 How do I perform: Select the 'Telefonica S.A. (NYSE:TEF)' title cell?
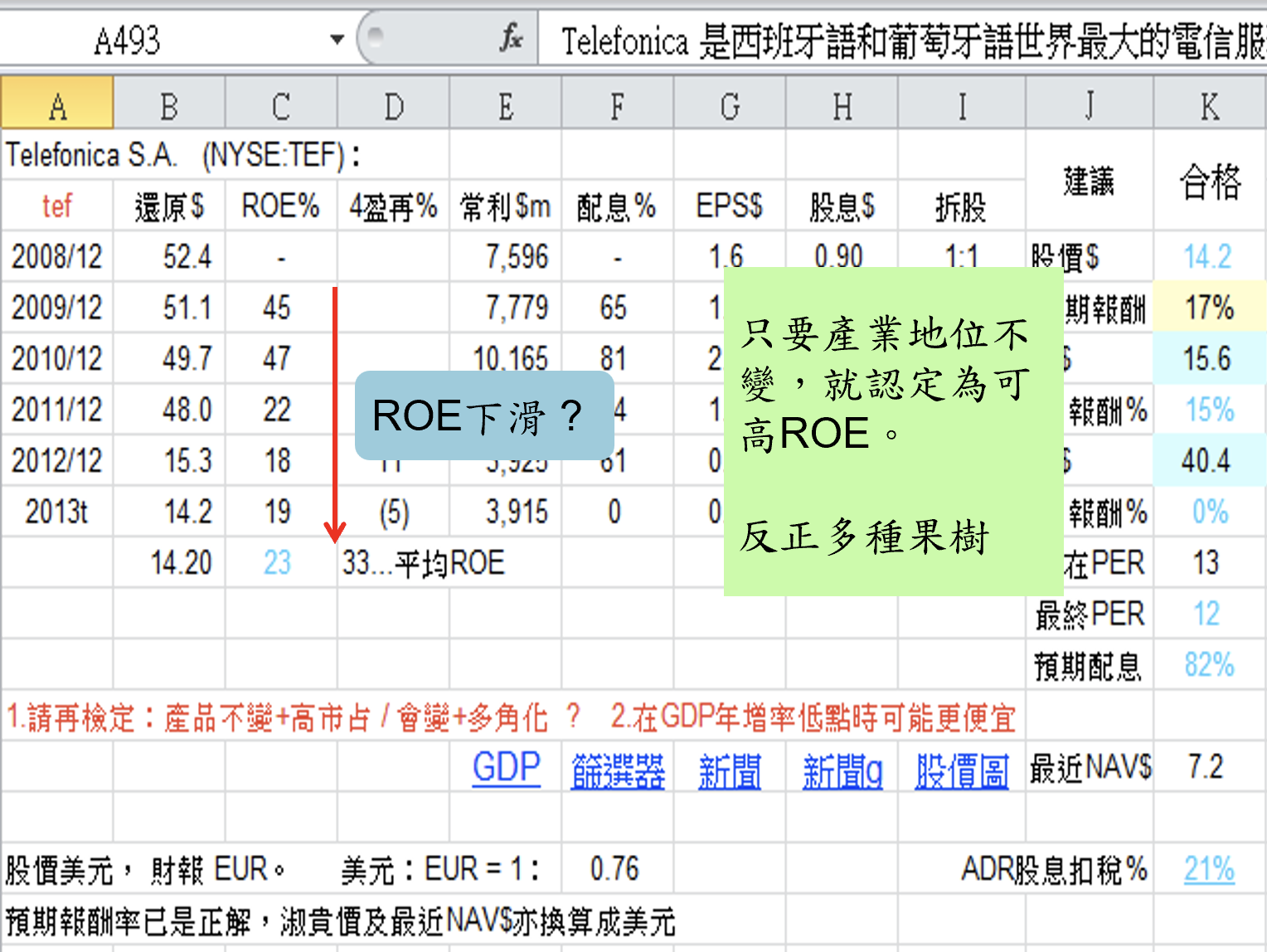pyautogui.click(x=184, y=155)
